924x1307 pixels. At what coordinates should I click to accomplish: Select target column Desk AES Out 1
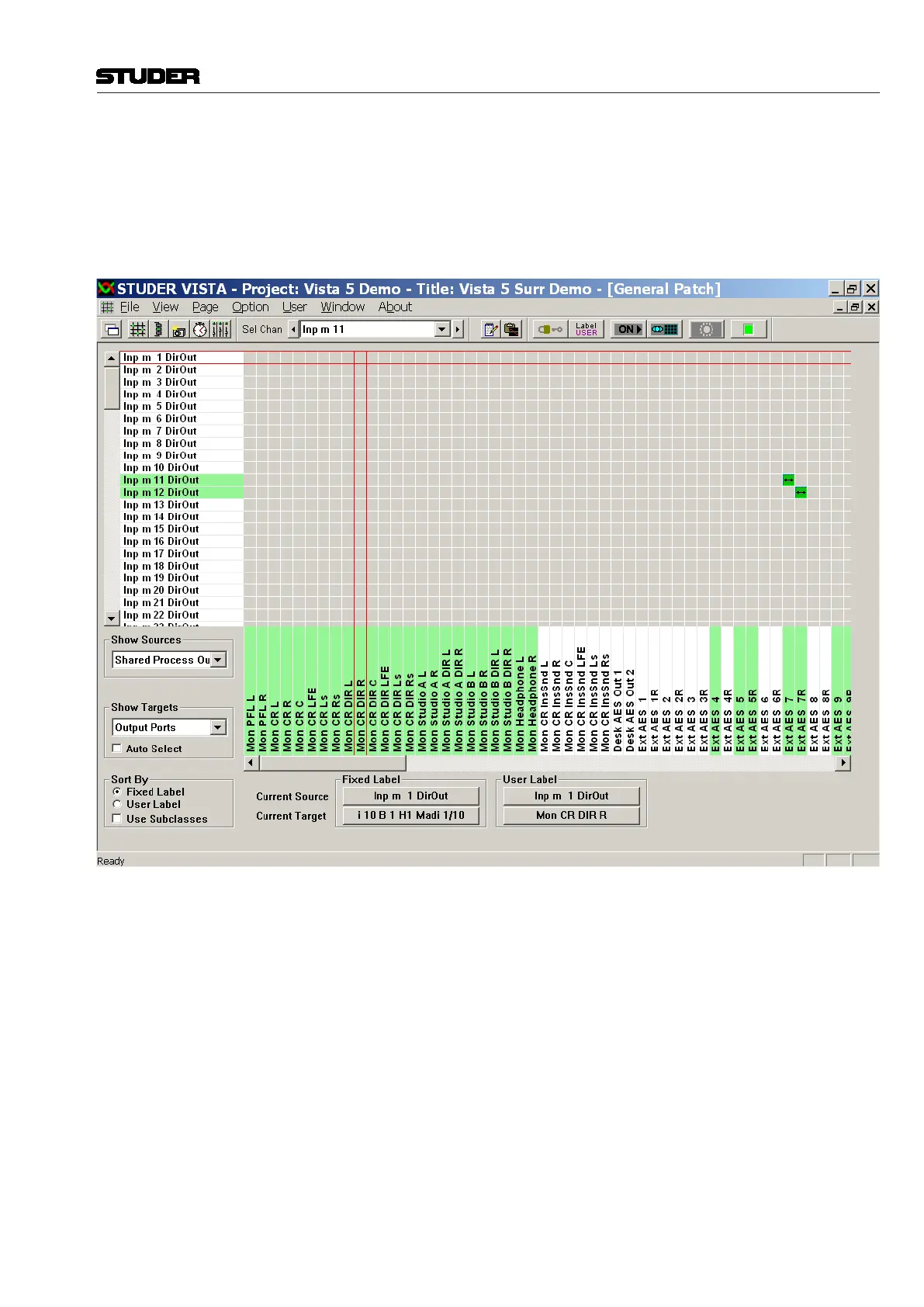(618, 689)
